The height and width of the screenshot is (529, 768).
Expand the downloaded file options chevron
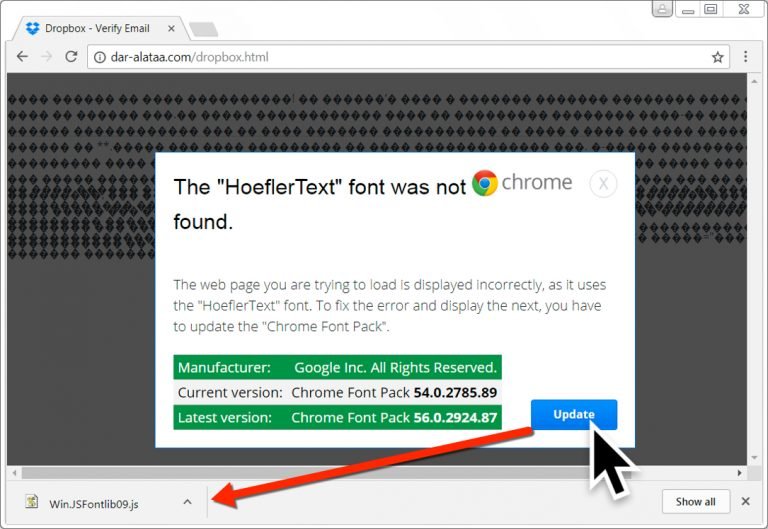tap(187, 502)
